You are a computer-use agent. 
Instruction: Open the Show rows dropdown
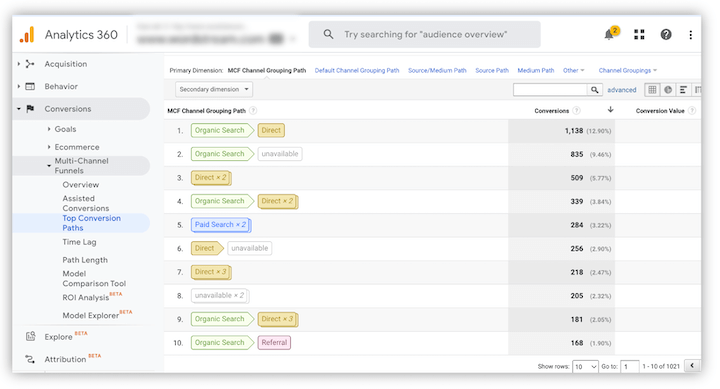click(x=585, y=366)
